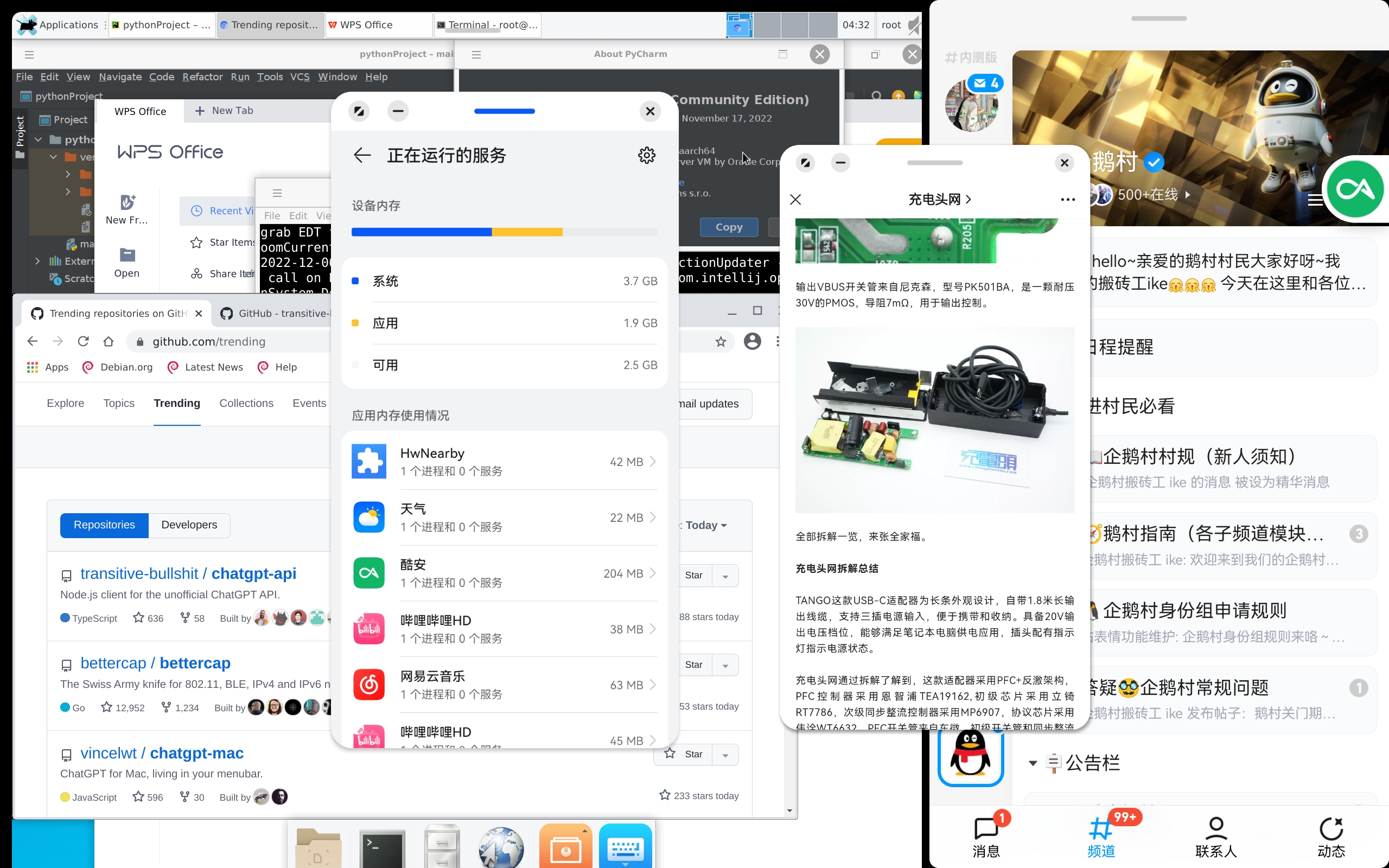Click github.com/trending address bar

[209, 342]
